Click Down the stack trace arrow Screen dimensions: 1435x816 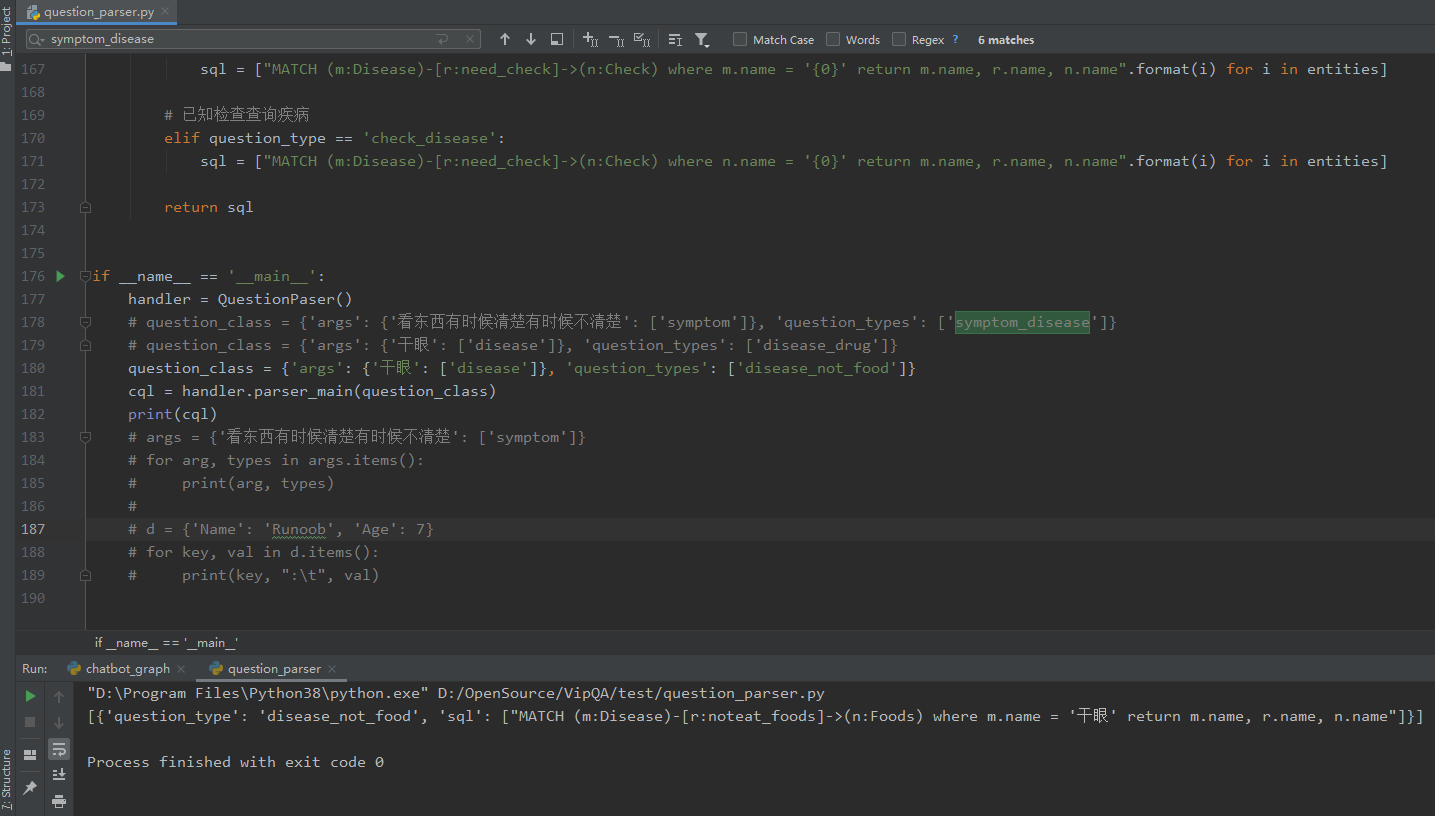click(59, 722)
